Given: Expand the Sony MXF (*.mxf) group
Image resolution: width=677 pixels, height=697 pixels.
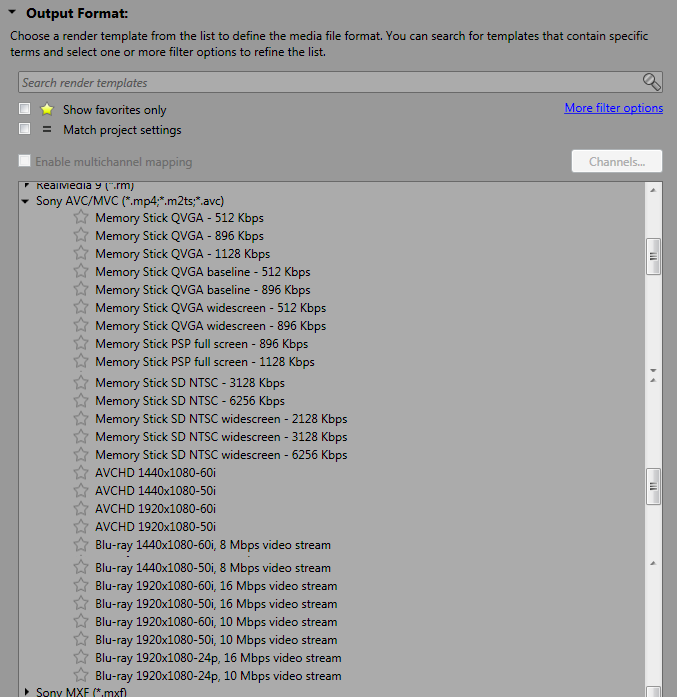Looking at the screenshot, I should [27, 692].
